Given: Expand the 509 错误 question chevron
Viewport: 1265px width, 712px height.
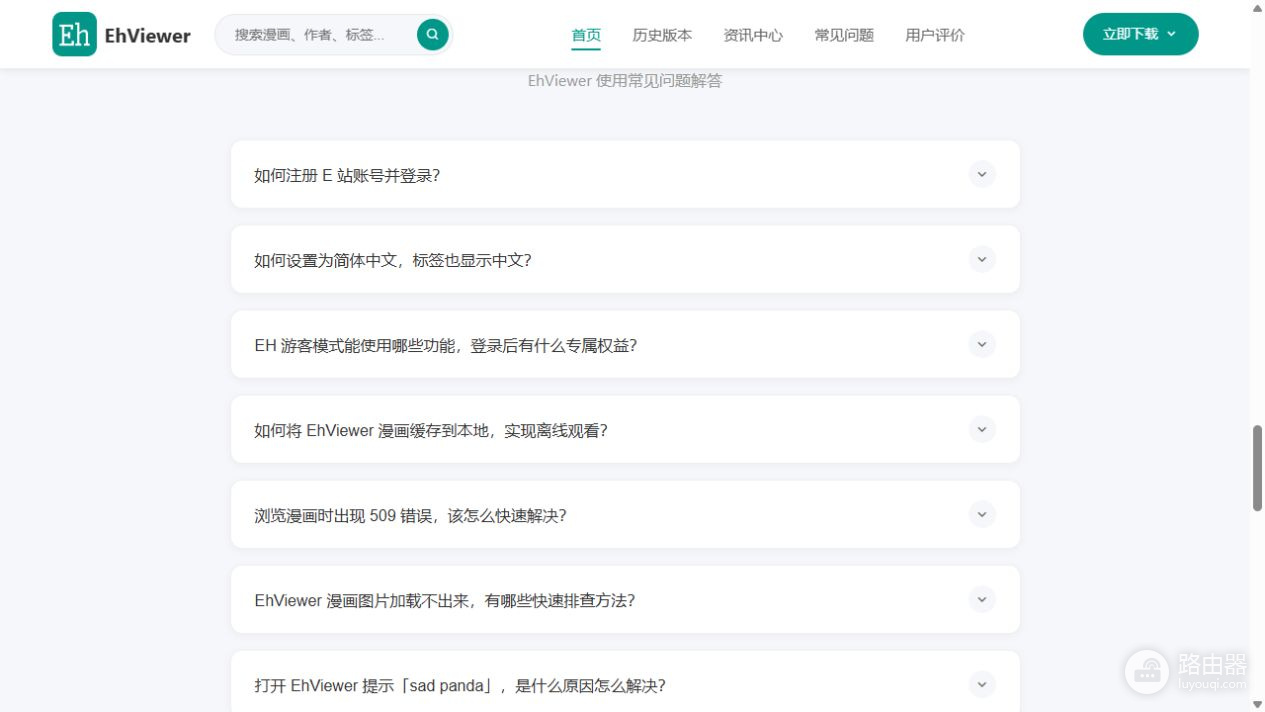Looking at the screenshot, I should coord(982,514).
